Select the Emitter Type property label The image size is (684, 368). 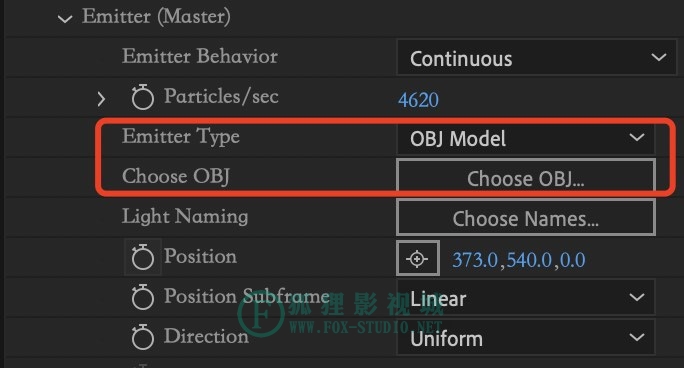pos(181,136)
